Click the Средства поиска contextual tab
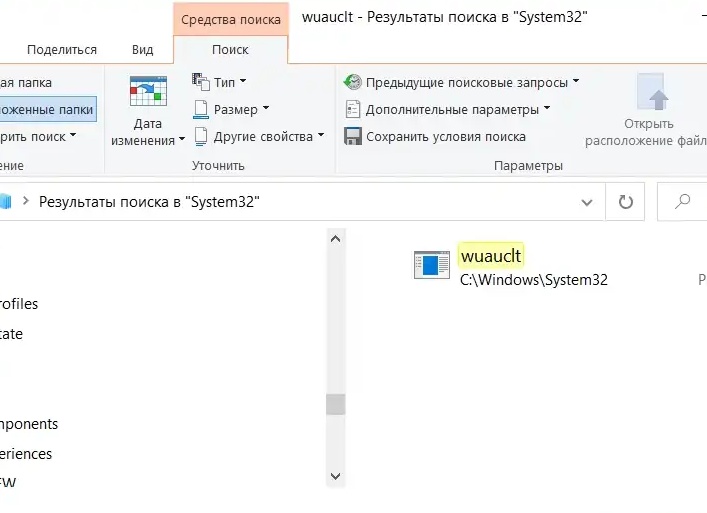This screenshot has width=707, height=513. point(231,20)
